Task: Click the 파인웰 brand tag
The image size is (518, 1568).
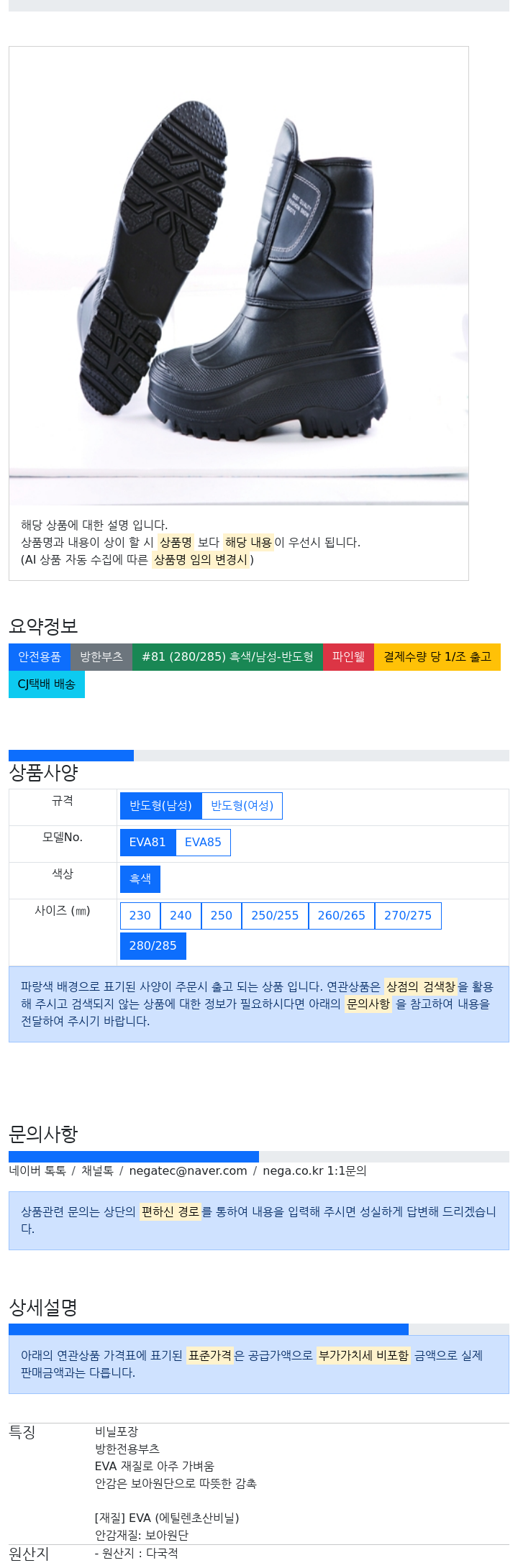Action: click(x=348, y=657)
